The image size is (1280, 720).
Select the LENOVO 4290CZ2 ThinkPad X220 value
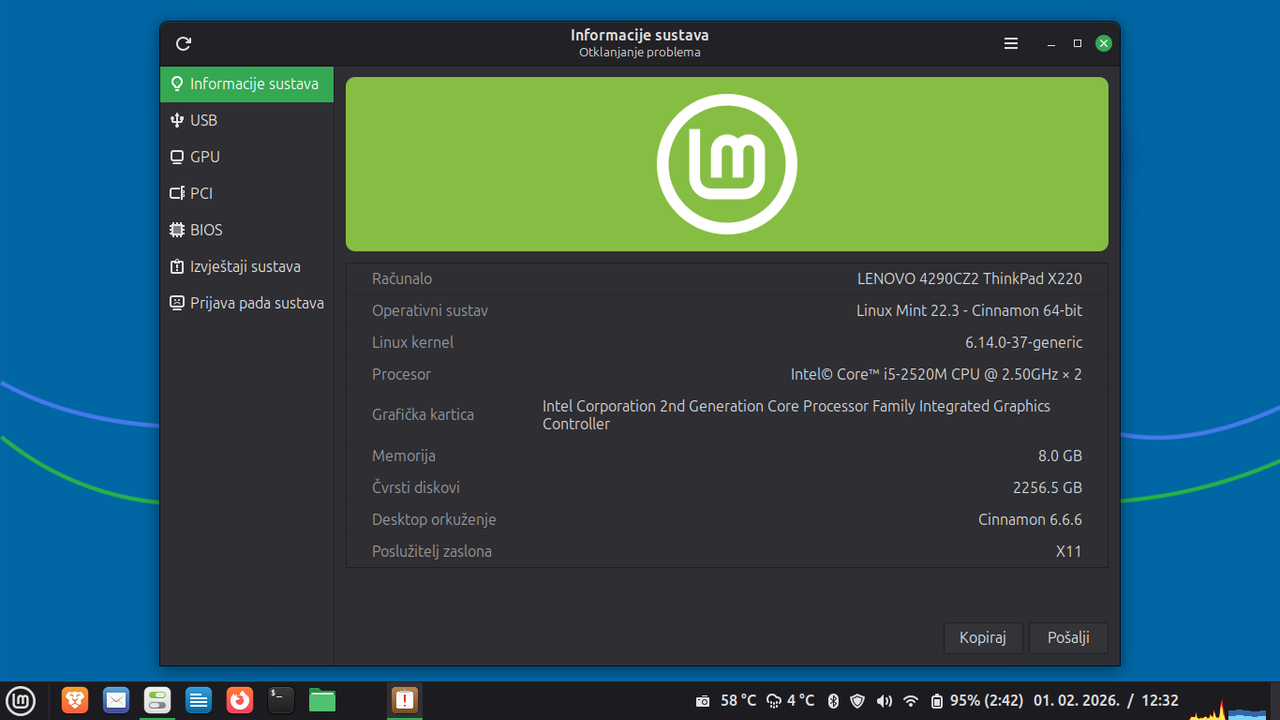[969, 279]
